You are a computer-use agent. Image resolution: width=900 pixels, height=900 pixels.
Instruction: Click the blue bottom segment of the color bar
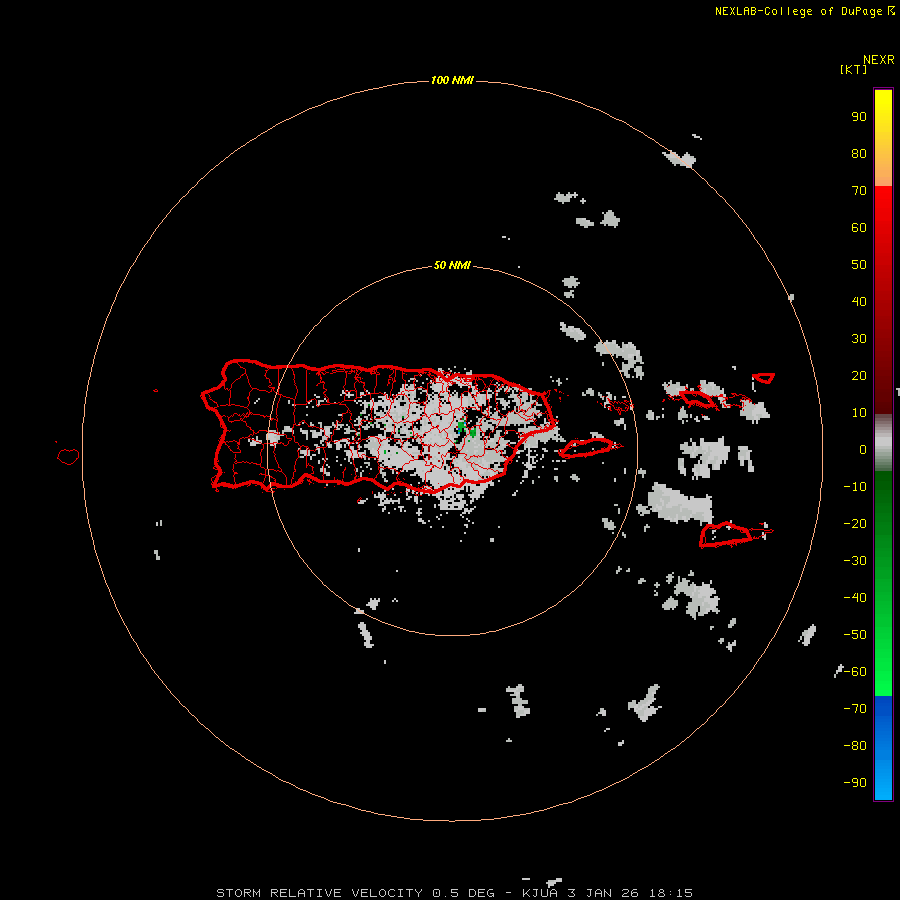[x=883, y=748]
